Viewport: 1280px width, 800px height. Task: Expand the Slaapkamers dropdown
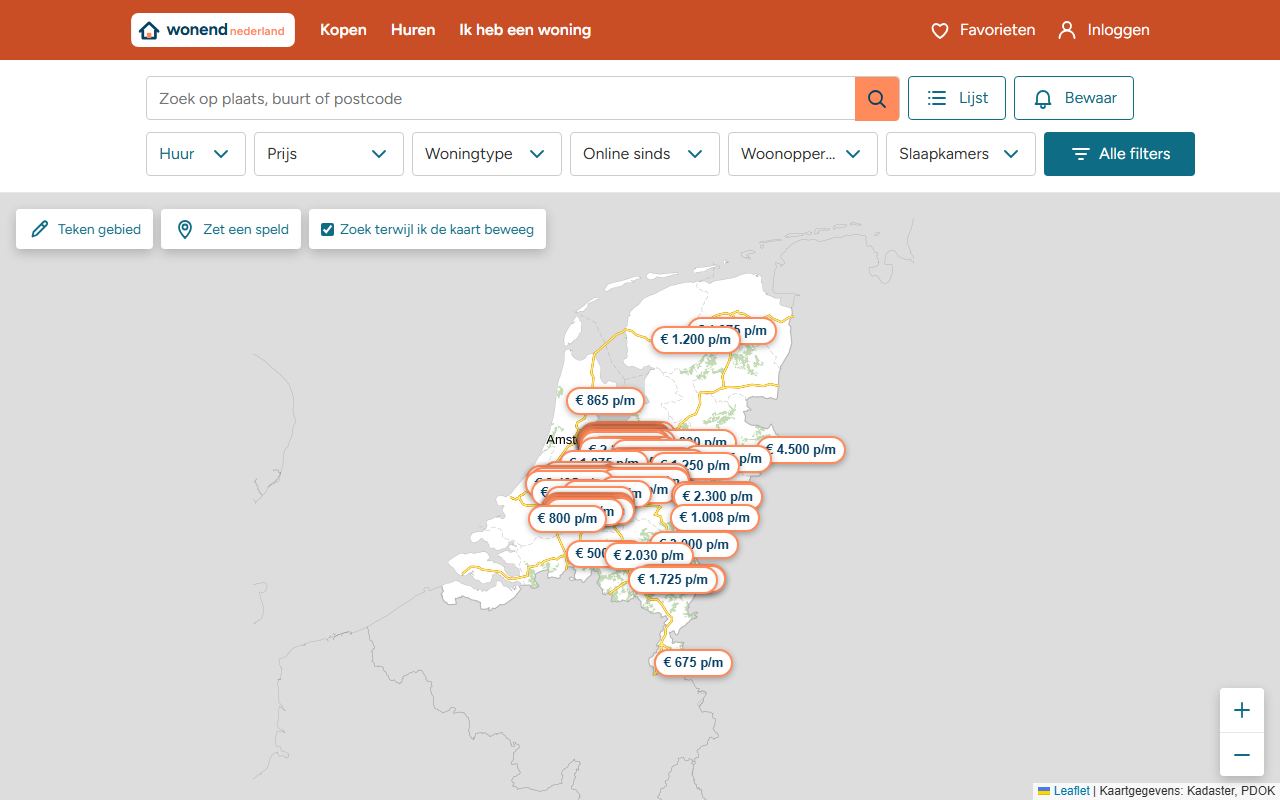[x=961, y=154]
